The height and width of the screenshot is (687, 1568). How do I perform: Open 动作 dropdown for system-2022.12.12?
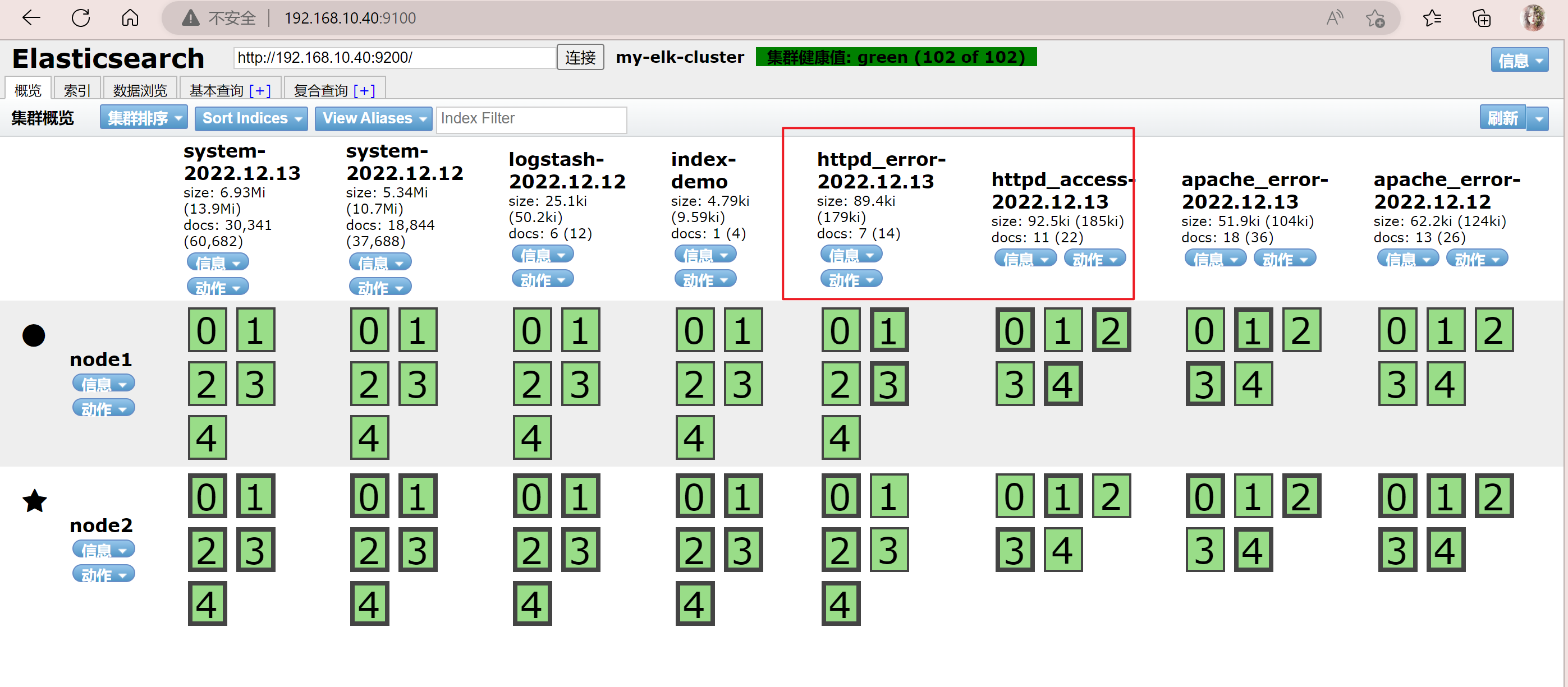[380, 287]
